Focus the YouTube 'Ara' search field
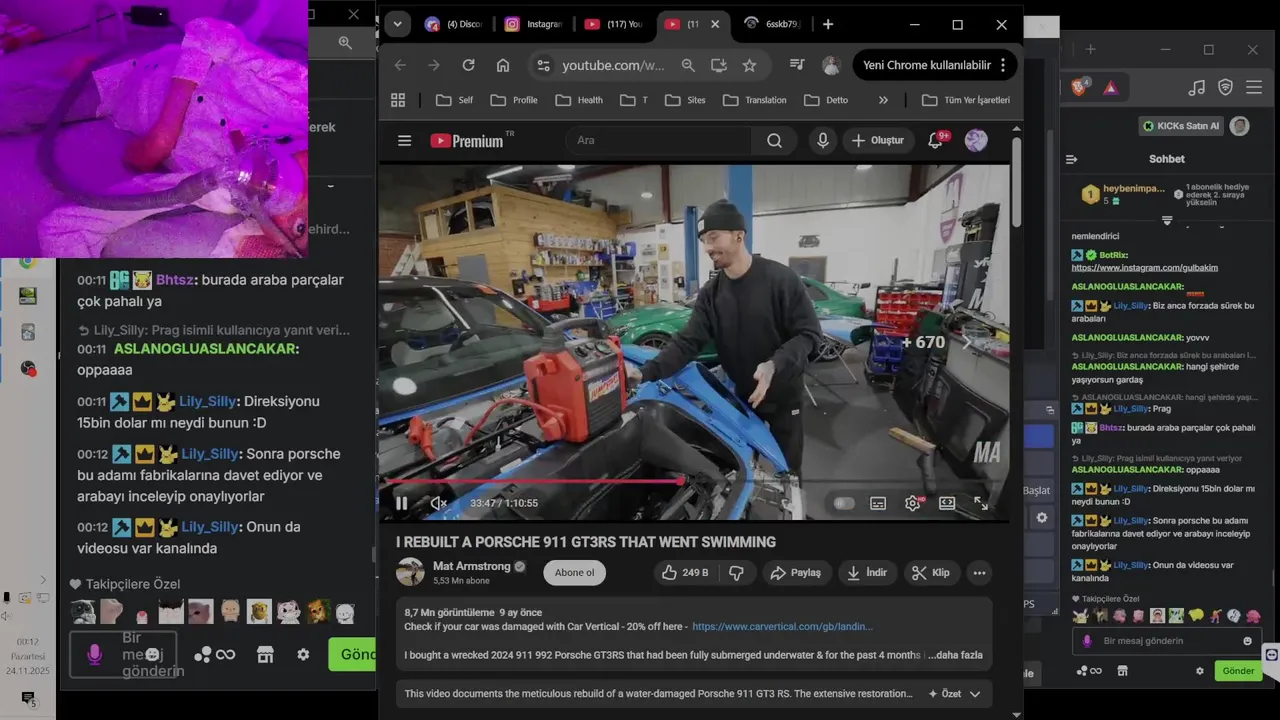1280x720 pixels. tap(660, 141)
